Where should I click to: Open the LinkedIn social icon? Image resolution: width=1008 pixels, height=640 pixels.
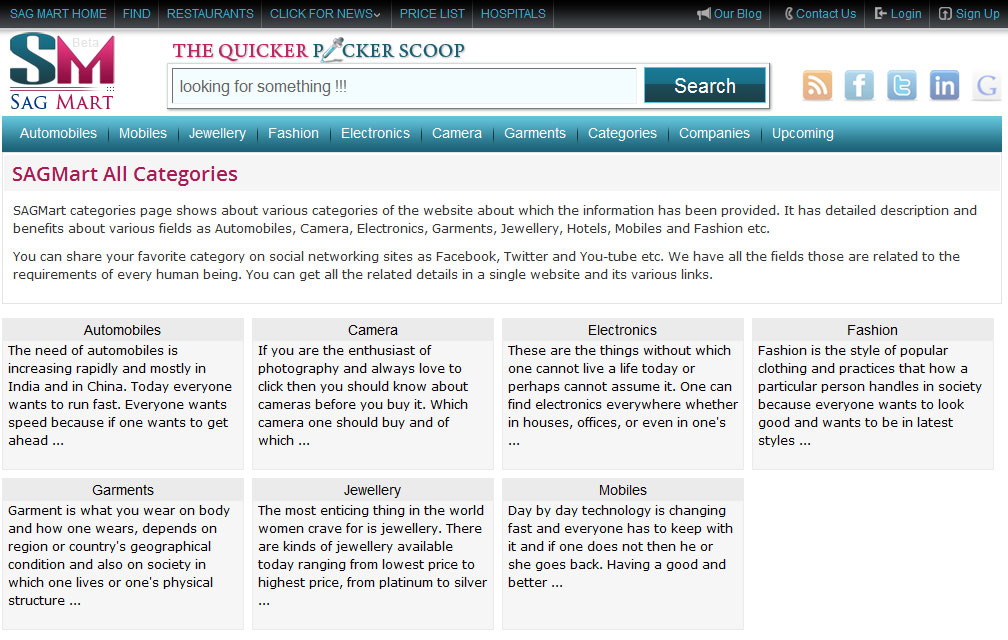point(944,85)
